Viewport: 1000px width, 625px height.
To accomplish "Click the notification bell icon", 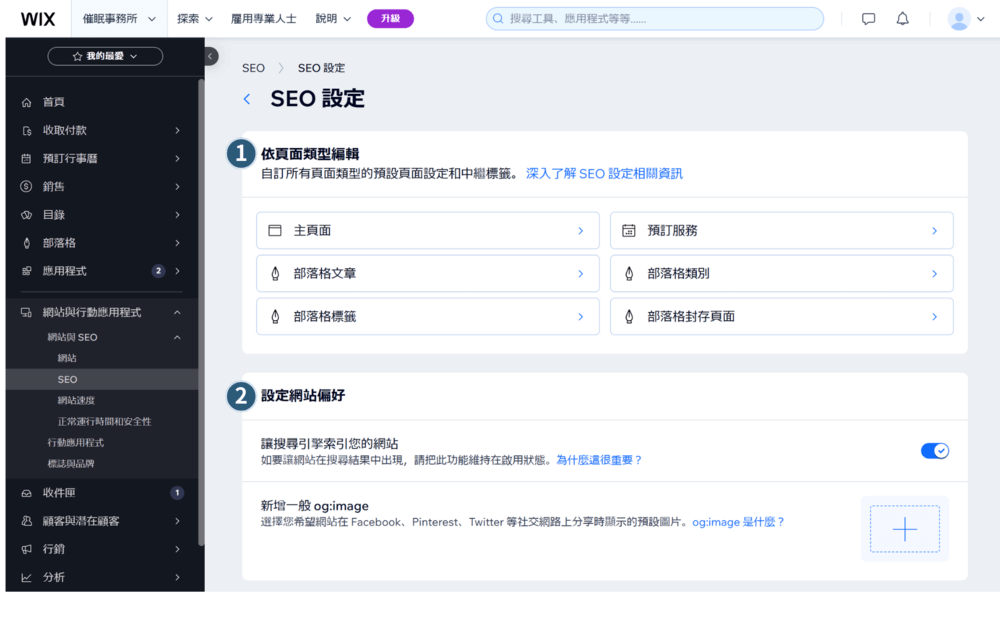I will (x=901, y=18).
